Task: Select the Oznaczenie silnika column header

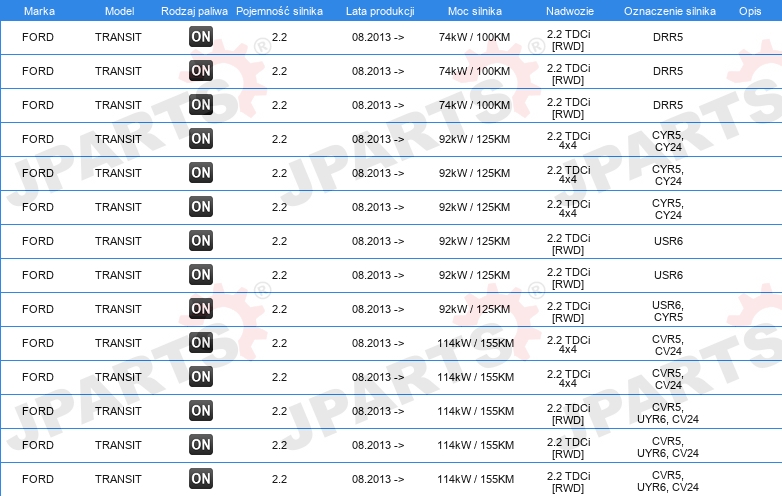Action: [x=670, y=11]
